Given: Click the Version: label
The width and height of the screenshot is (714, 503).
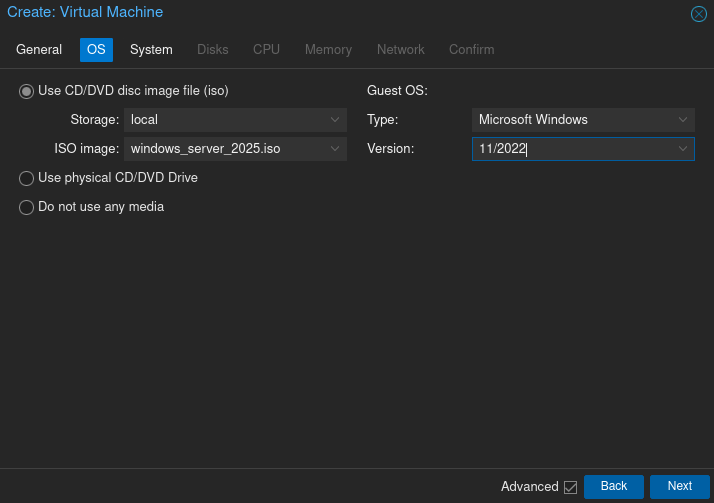Looking at the screenshot, I should [390, 149].
